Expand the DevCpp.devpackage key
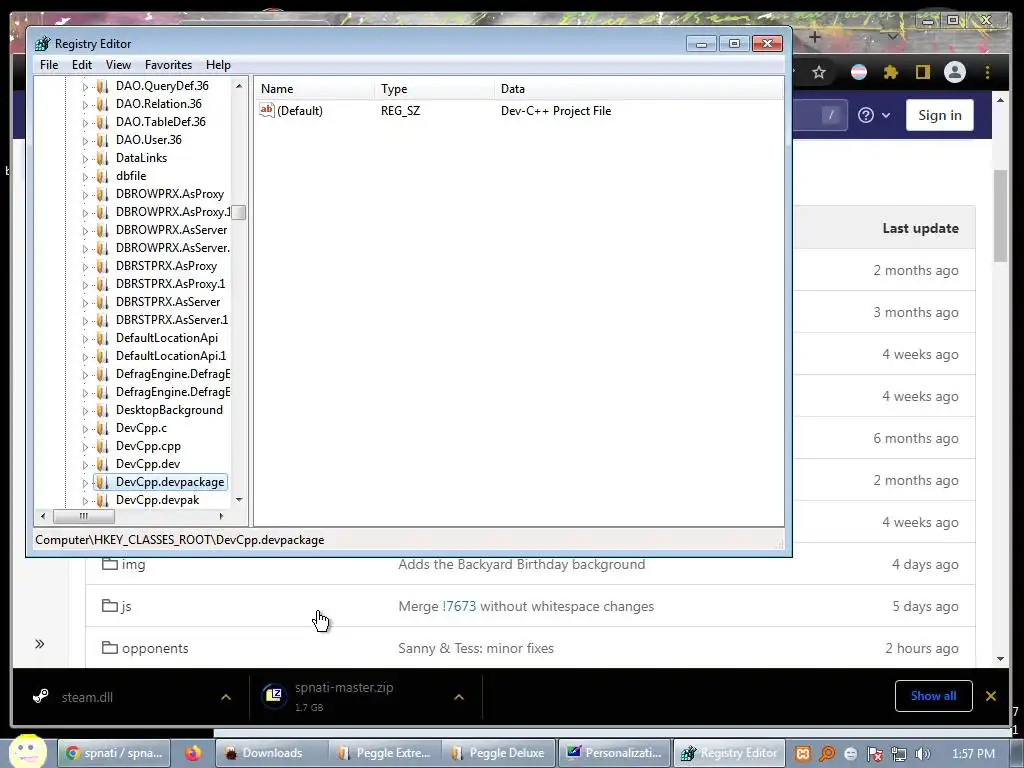 [x=85, y=483]
